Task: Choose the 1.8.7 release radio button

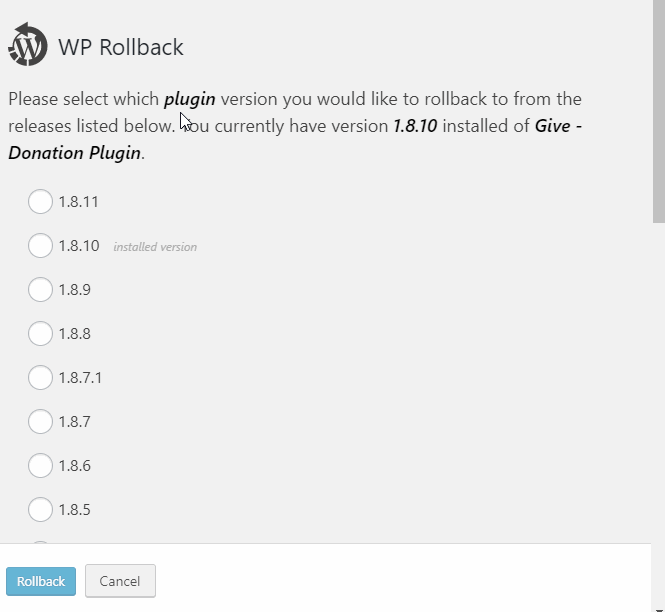Action: click(x=40, y=422)
